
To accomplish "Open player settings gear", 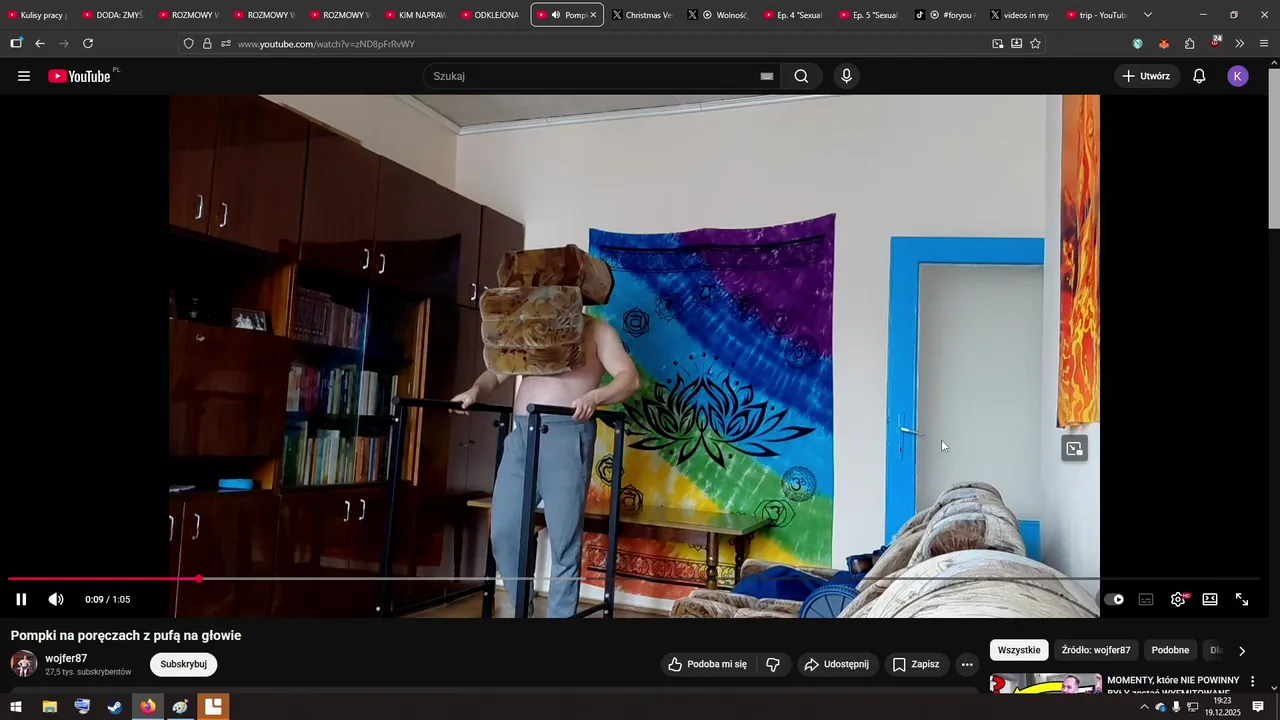I will (1178, 599).
